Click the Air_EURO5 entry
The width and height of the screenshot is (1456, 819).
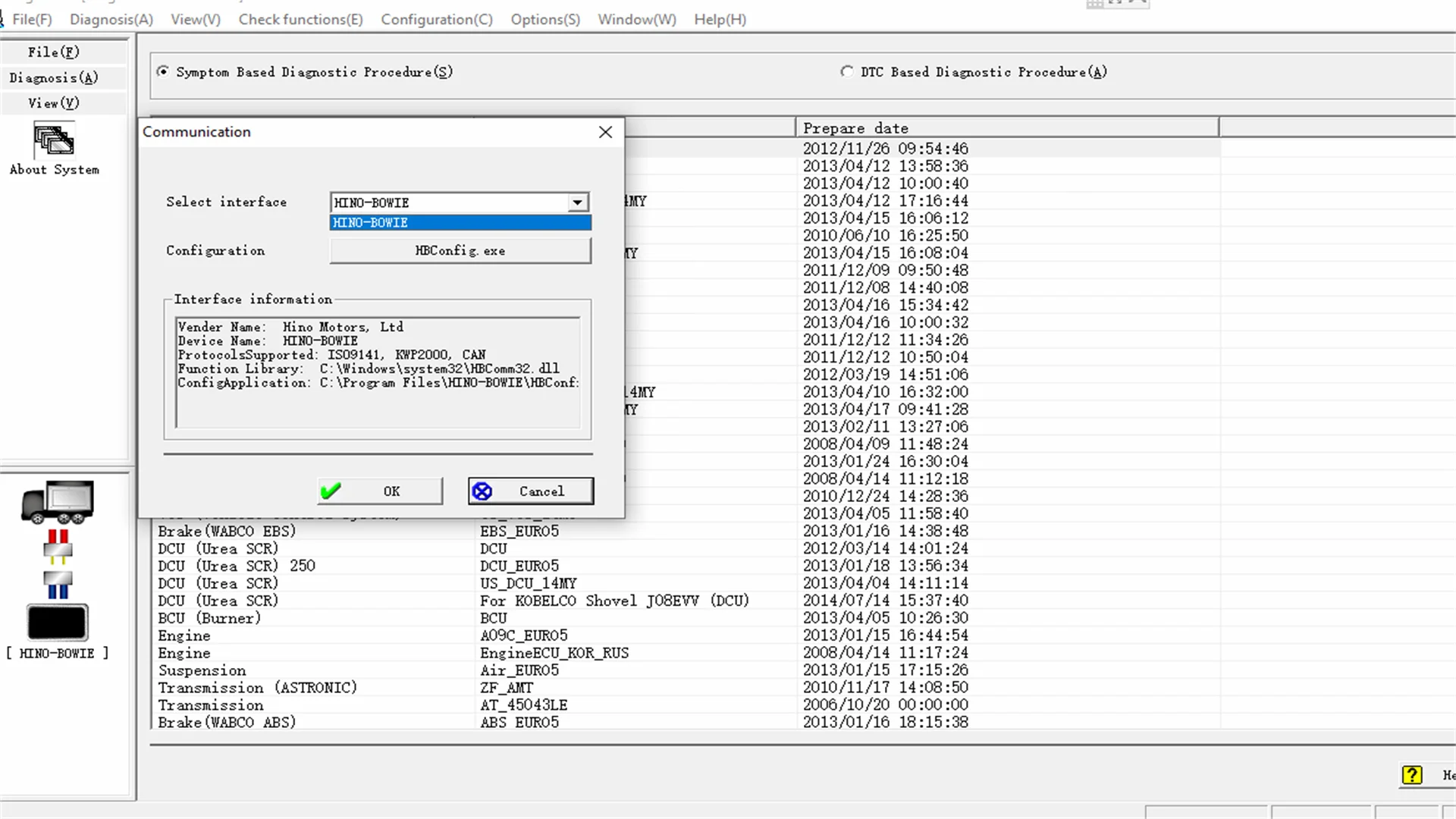519,670
